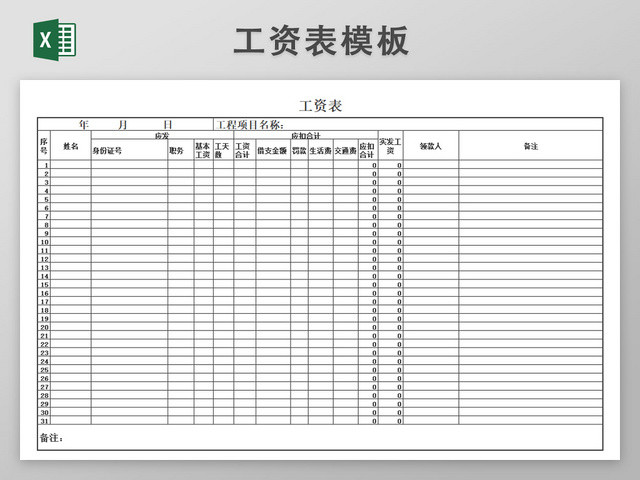Click the green Excel logo icon
Viewport: 640px width, 480px height.
(x=55, y=40)
